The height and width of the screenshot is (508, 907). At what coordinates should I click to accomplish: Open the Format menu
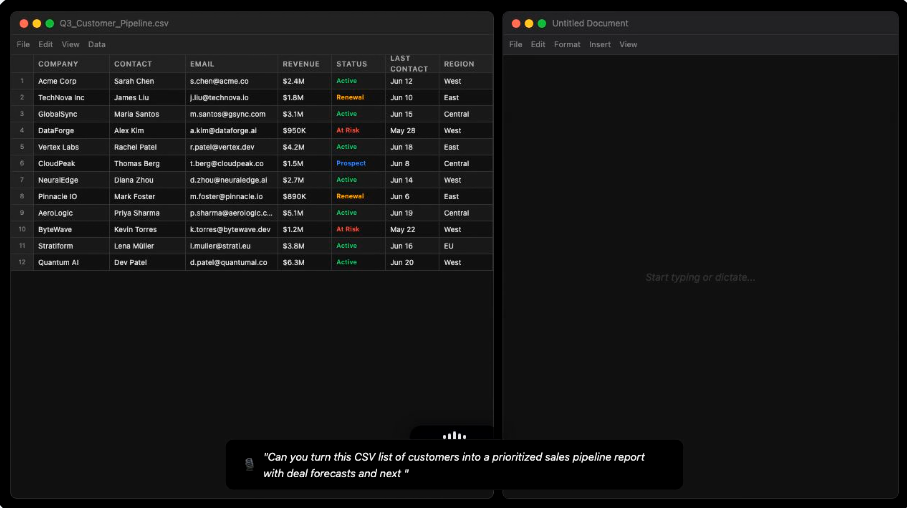pos(567,44)
